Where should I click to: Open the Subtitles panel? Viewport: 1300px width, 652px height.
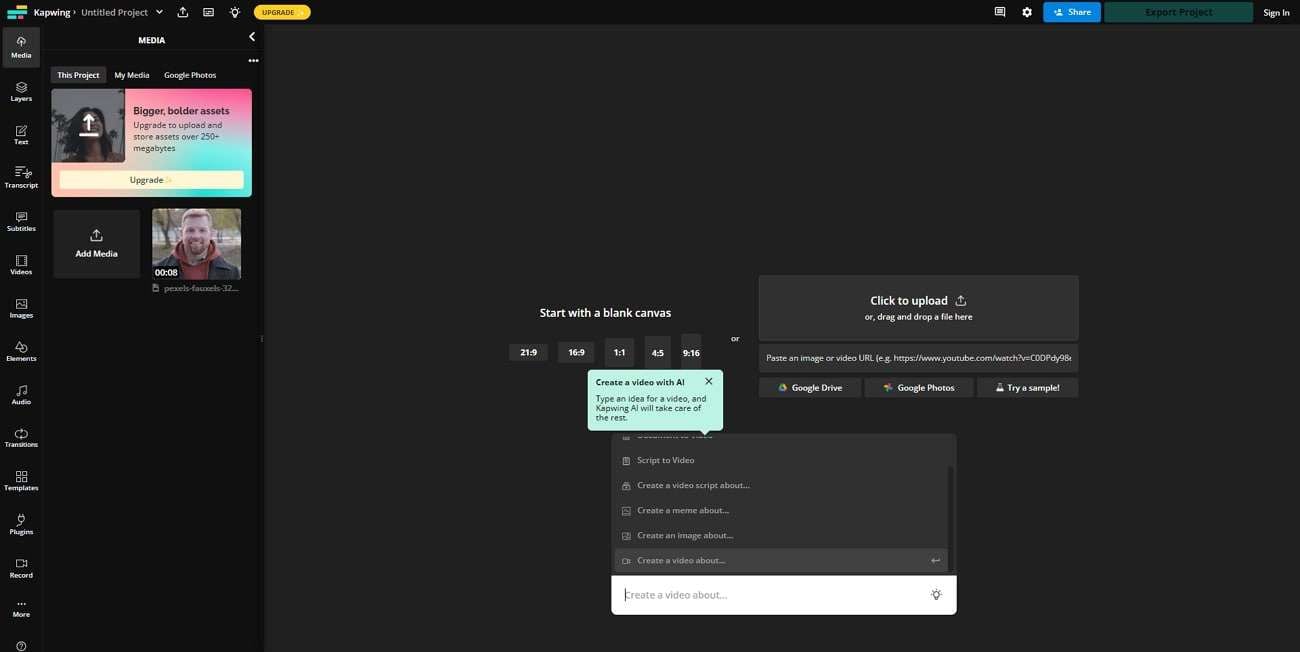click(21, 221)
